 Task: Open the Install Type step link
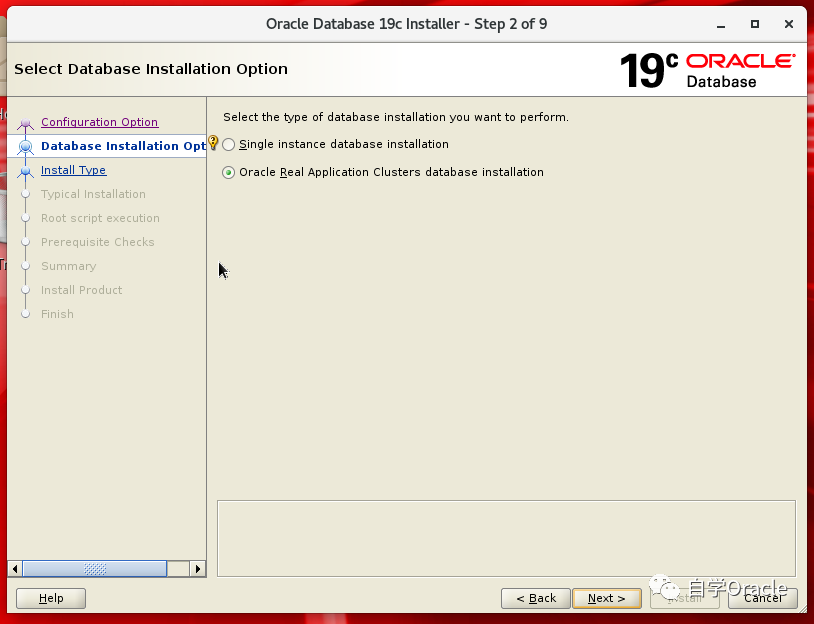[x=73, y=170]
